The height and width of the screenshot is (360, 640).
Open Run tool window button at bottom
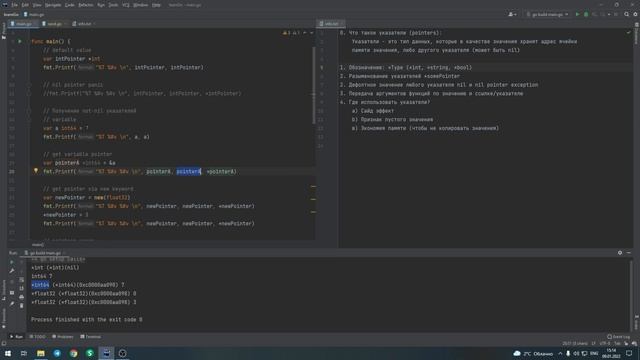click(16, 337)
